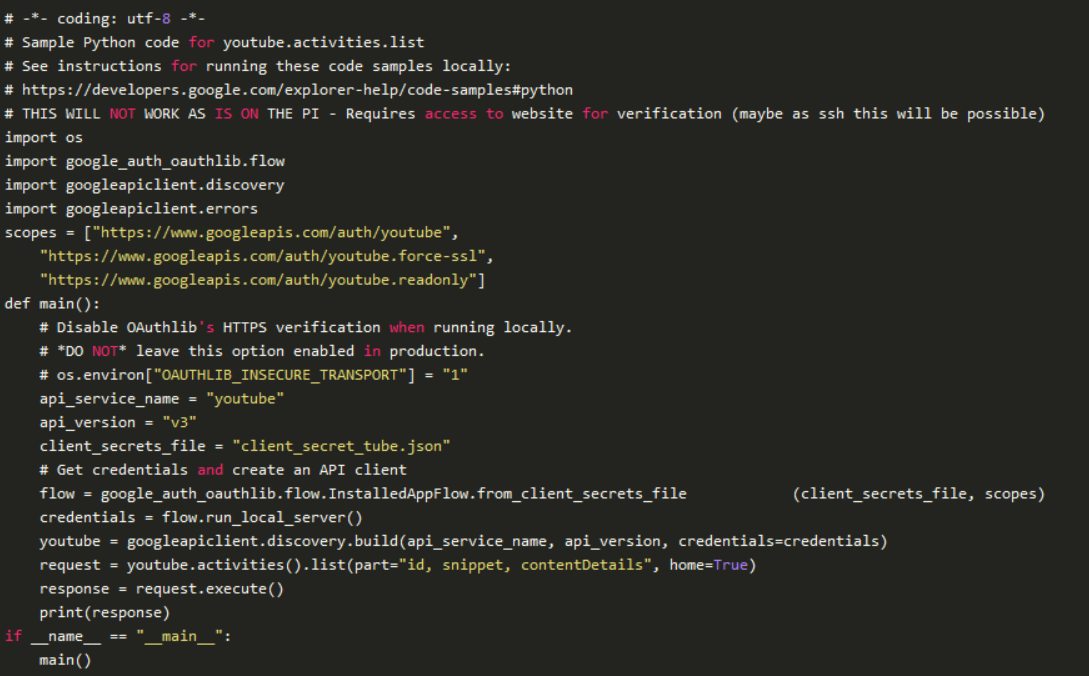This screenshot has width=1089, height=676.
Task: Click the 'response = request.execute()' line
Action: tap(162, 589)
